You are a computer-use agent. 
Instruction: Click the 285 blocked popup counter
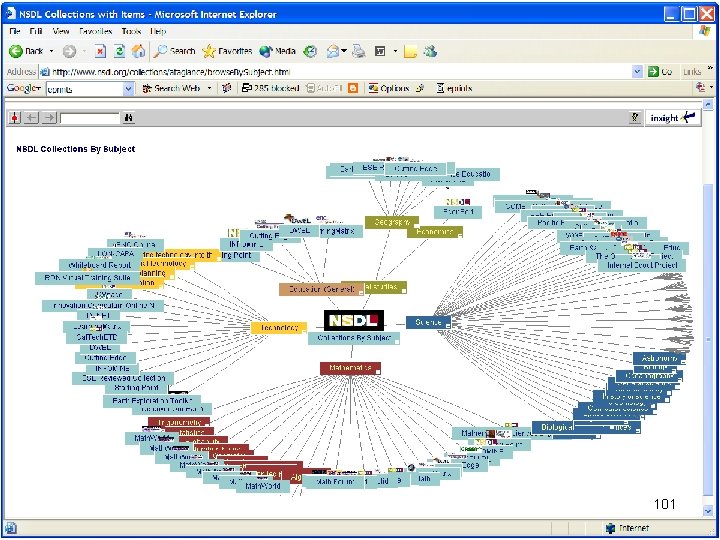(270, 88)
